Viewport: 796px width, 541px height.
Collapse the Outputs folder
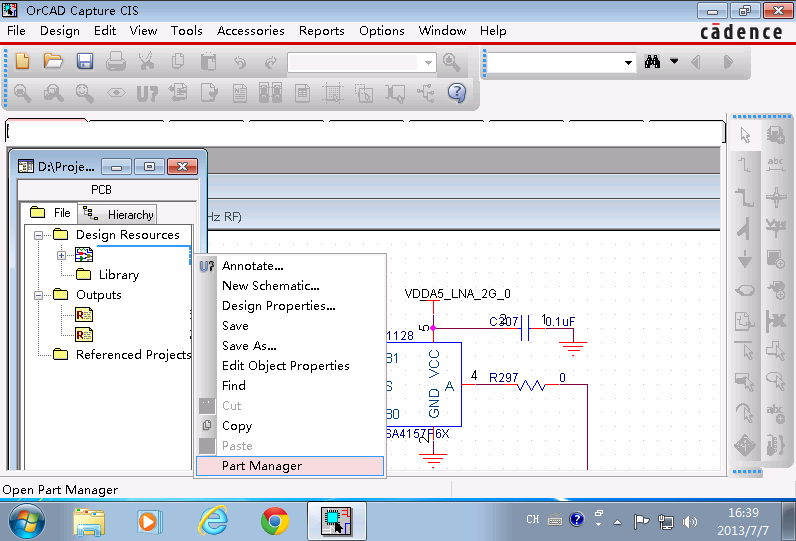point(38,295)
